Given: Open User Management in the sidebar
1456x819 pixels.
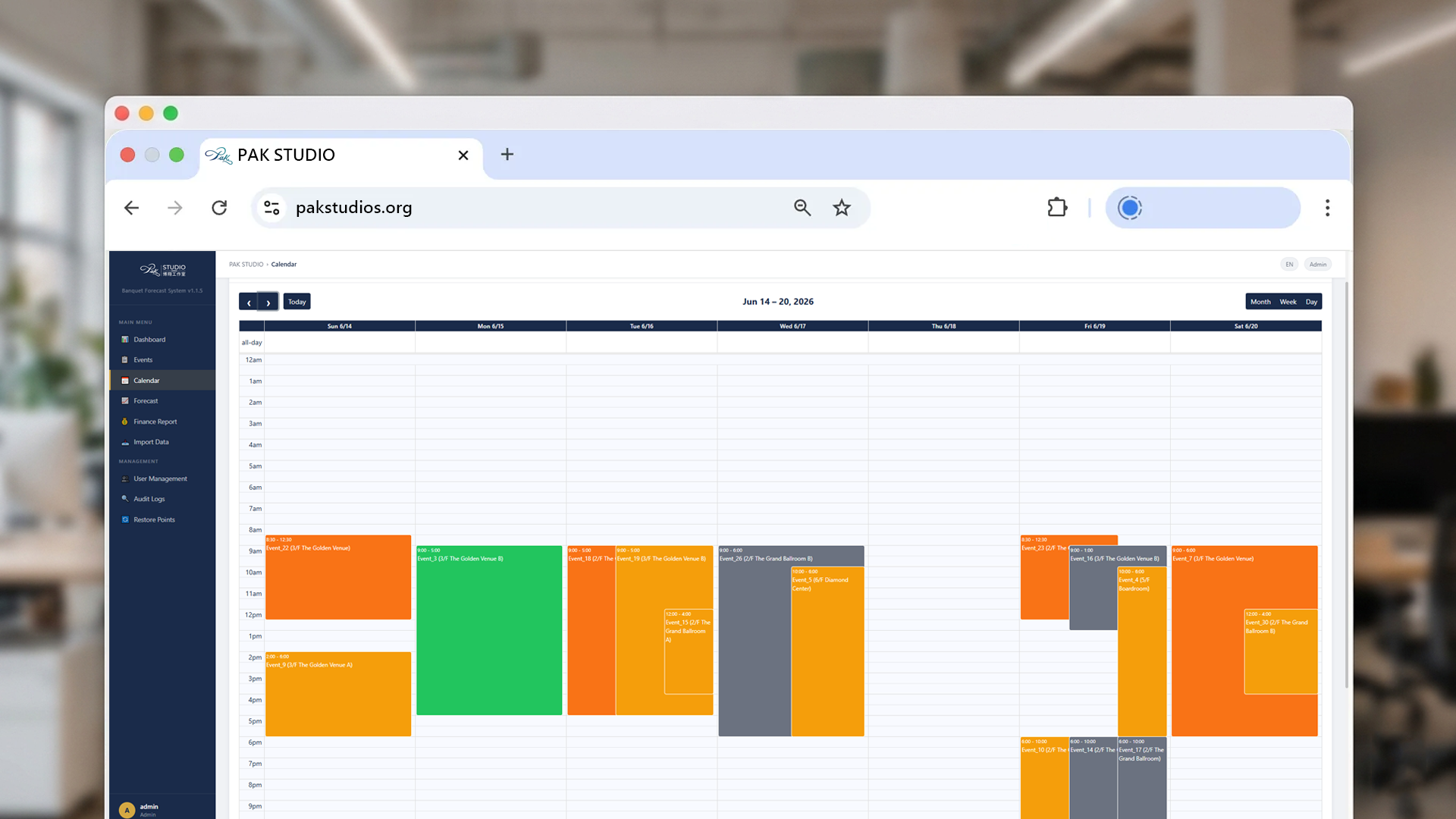Looking at the screenshot, I should 162,479.
